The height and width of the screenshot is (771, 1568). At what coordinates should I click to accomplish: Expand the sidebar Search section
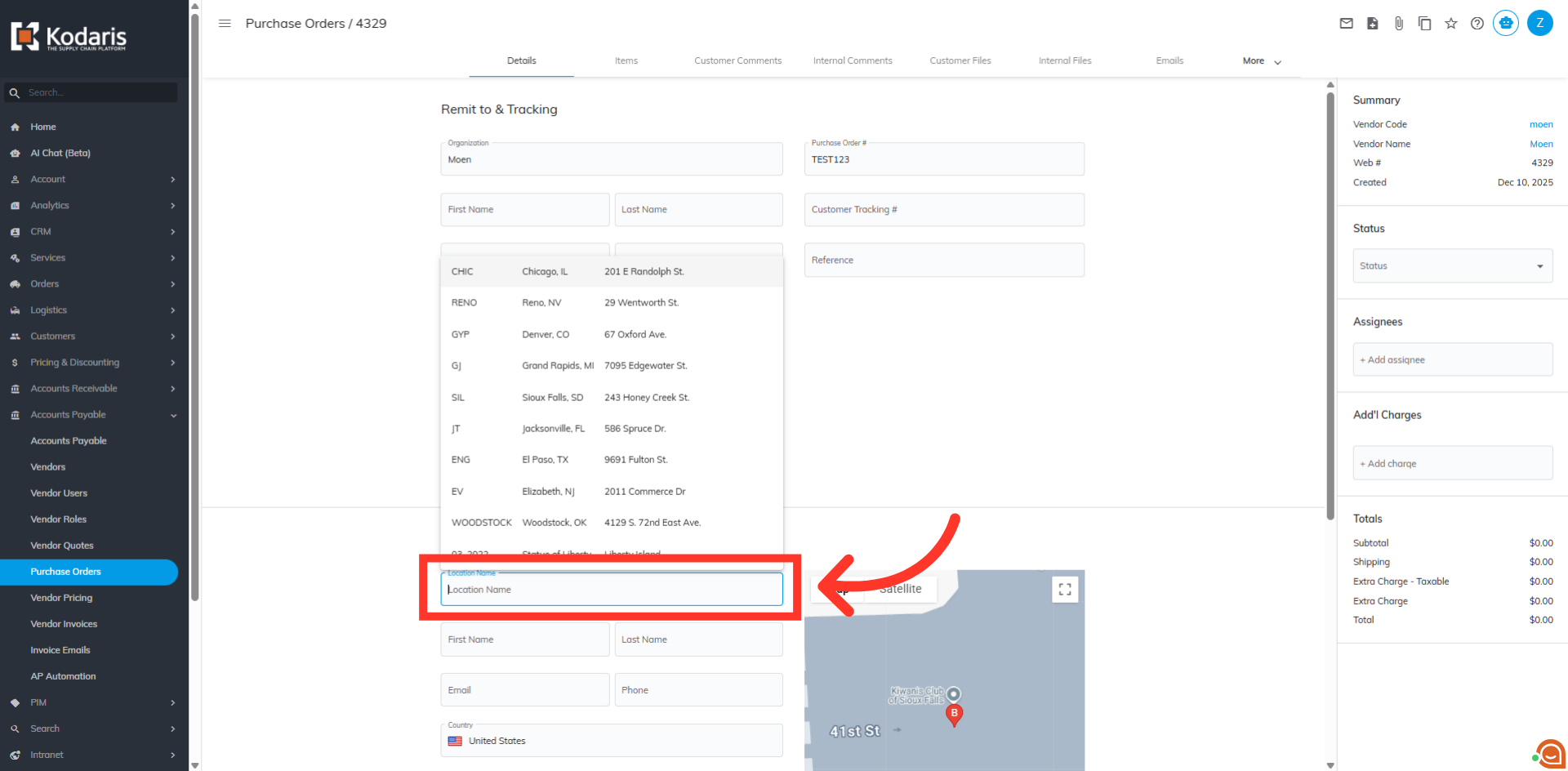point(89,729)
